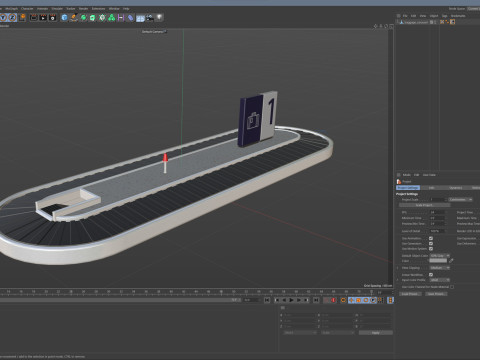Image resolution: width=480 pixels, height=360 pixels.
Task: Click the Save Preset button
Action: 436,294
